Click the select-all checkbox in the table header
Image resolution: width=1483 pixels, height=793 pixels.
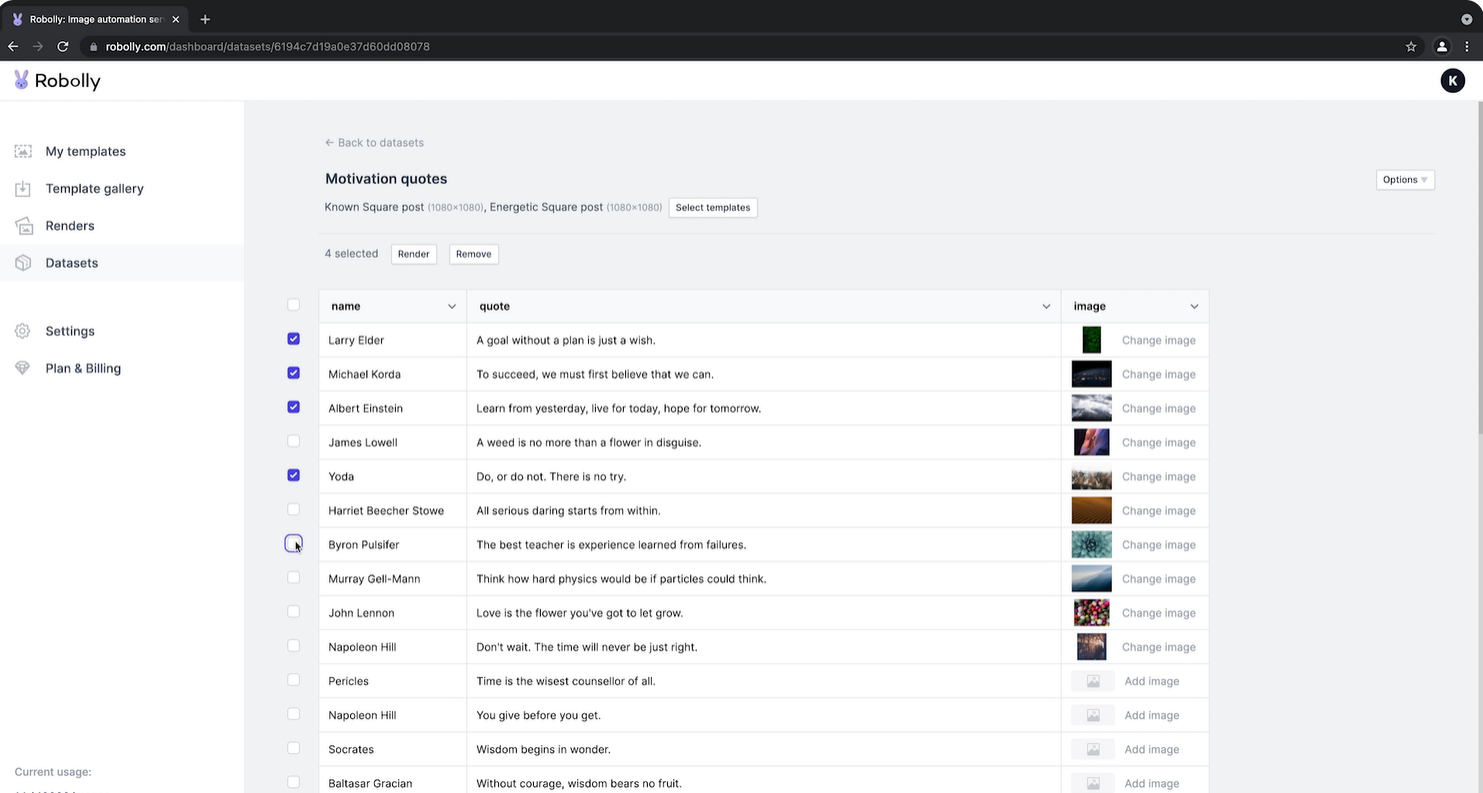tap(293, 304)
